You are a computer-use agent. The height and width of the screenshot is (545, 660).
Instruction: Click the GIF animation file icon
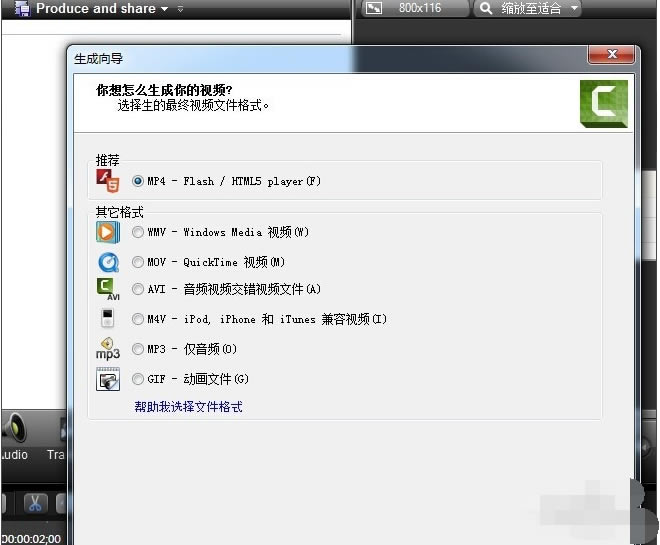tap(107, 379)
